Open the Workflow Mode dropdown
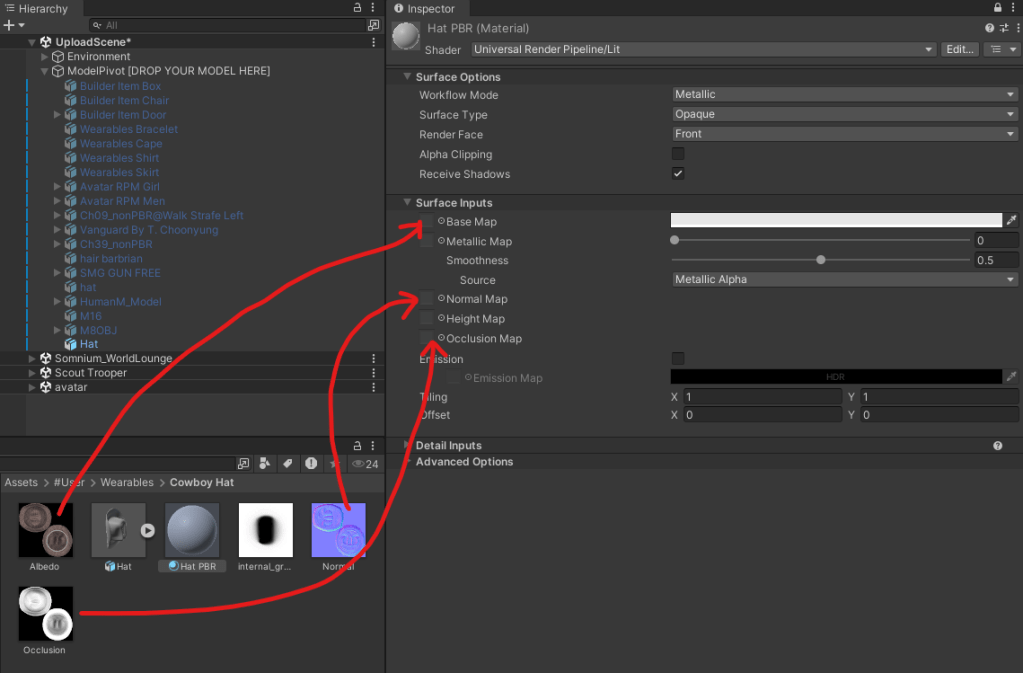The width and height of the screenshot is (1023, 673). tap(845, 95)
